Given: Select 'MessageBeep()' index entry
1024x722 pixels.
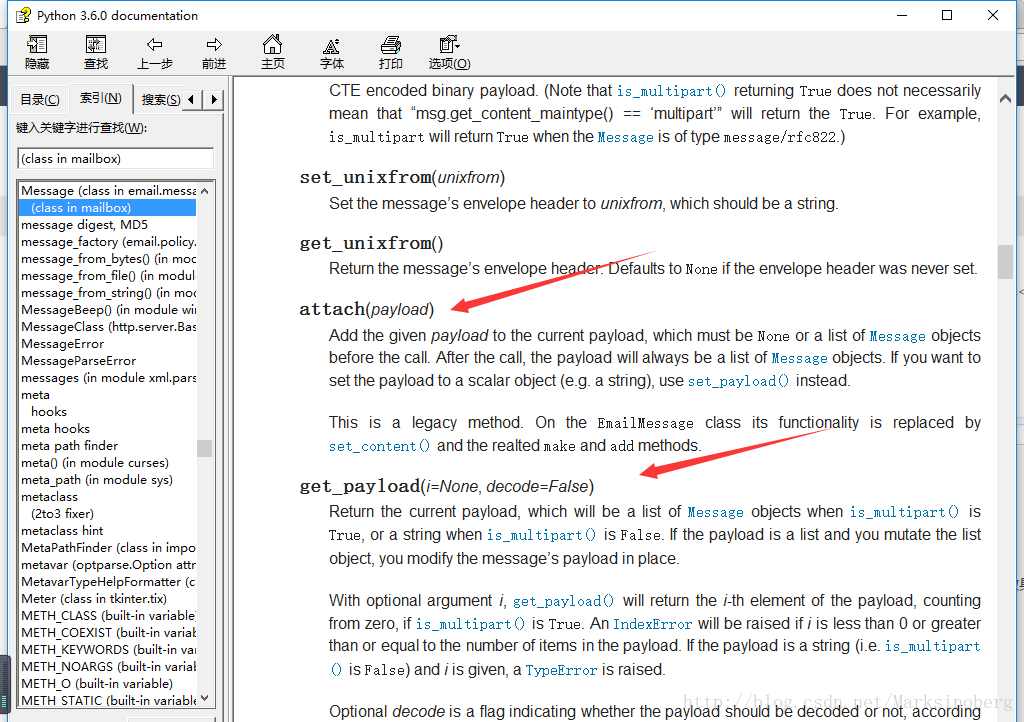Looking at the screenshot, I should tap(108, 309).
